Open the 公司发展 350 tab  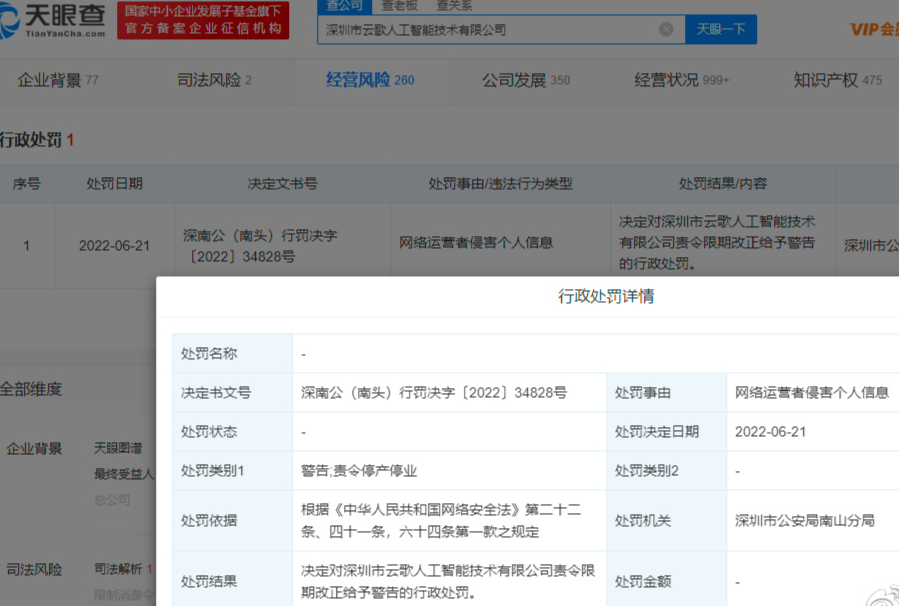[x=526, y=80]
